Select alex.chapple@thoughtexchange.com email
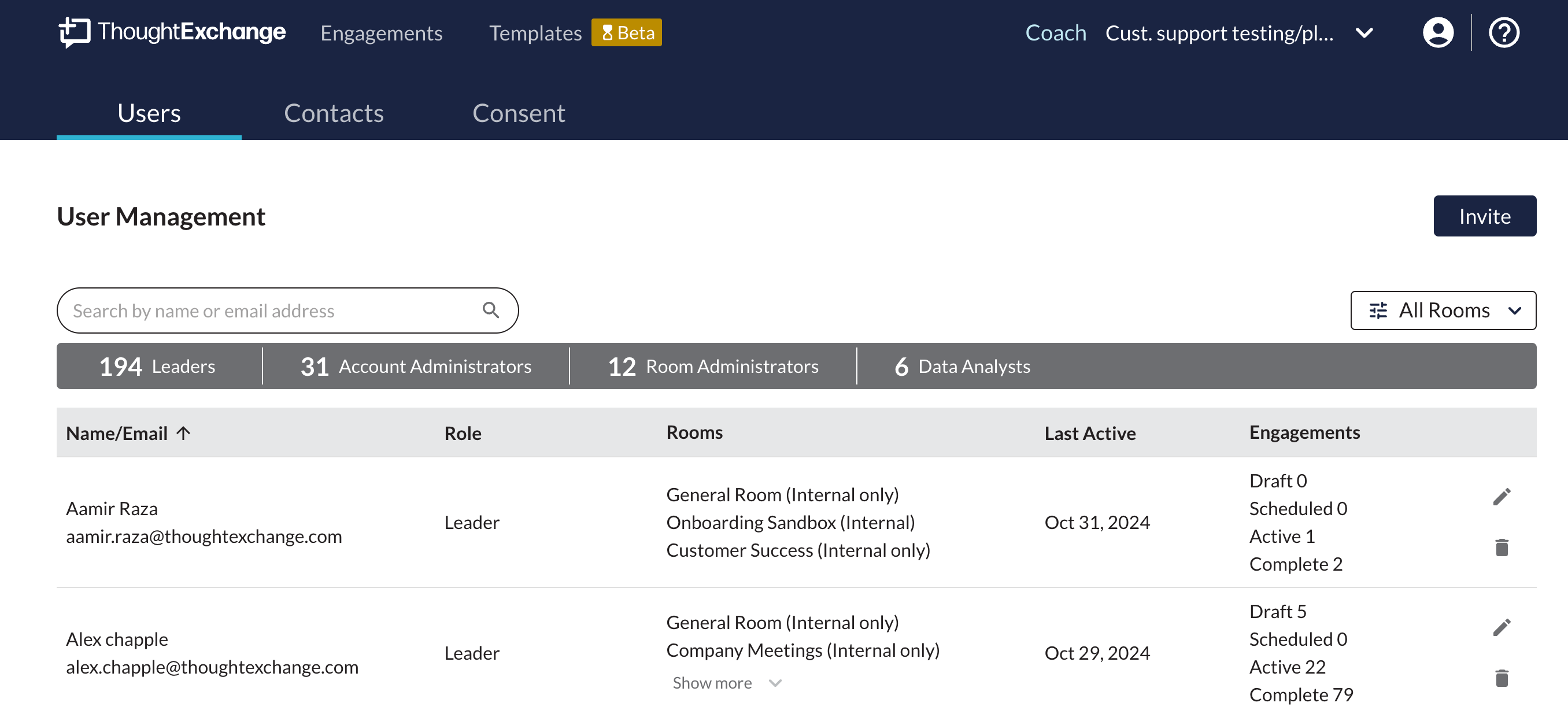The height and width of the screenshot is (710, 1568). (x=212, y=667)
